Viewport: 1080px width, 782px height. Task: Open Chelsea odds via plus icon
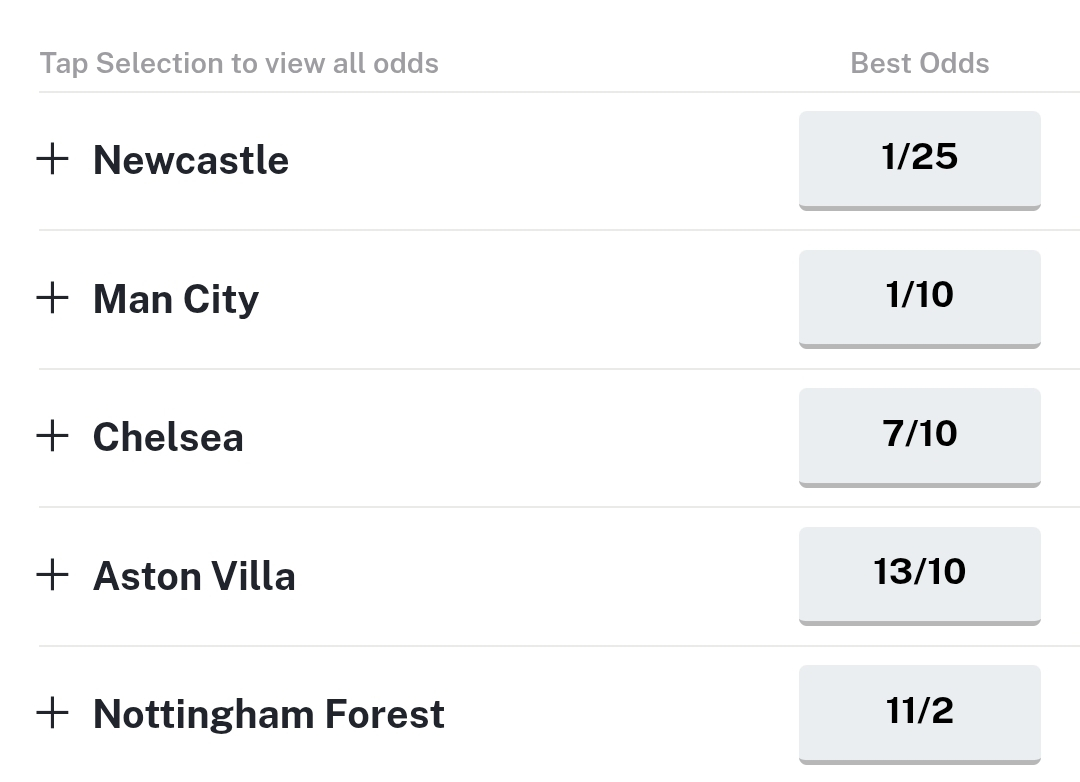coord(52,436)
